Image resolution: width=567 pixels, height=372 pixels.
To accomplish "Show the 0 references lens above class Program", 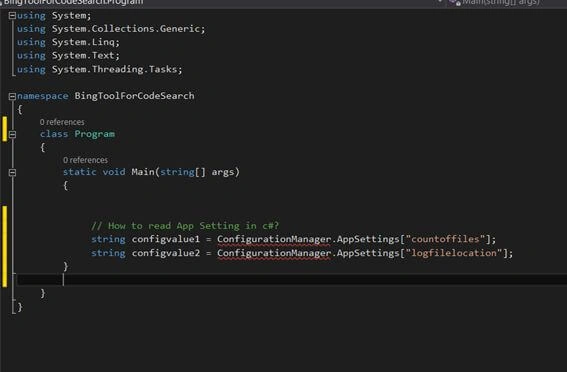I will coord(62,122).
